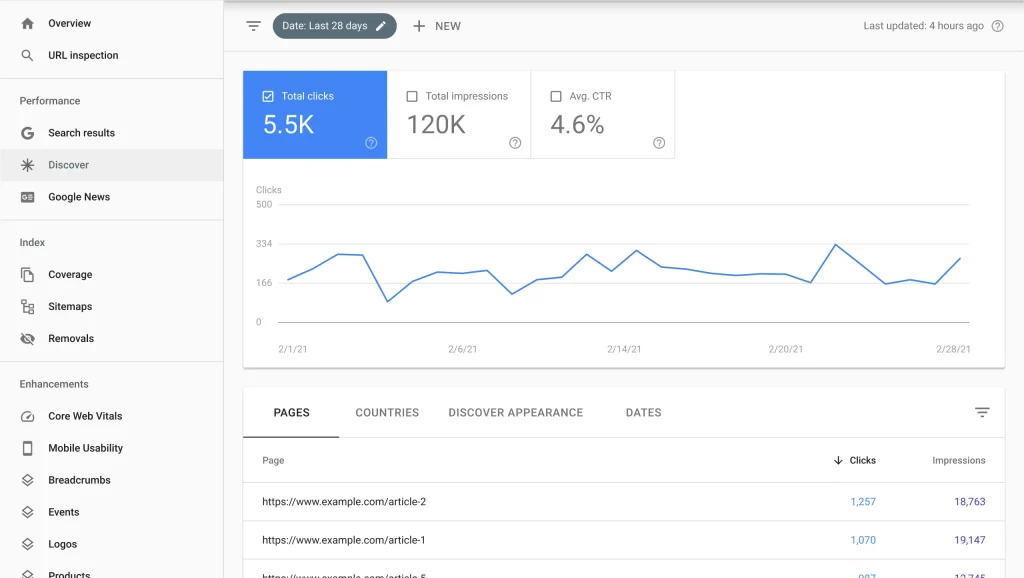The image size is (1024, 578).
Task: Click the filter icon beside the date chip
Action: [x=254, y=26]
